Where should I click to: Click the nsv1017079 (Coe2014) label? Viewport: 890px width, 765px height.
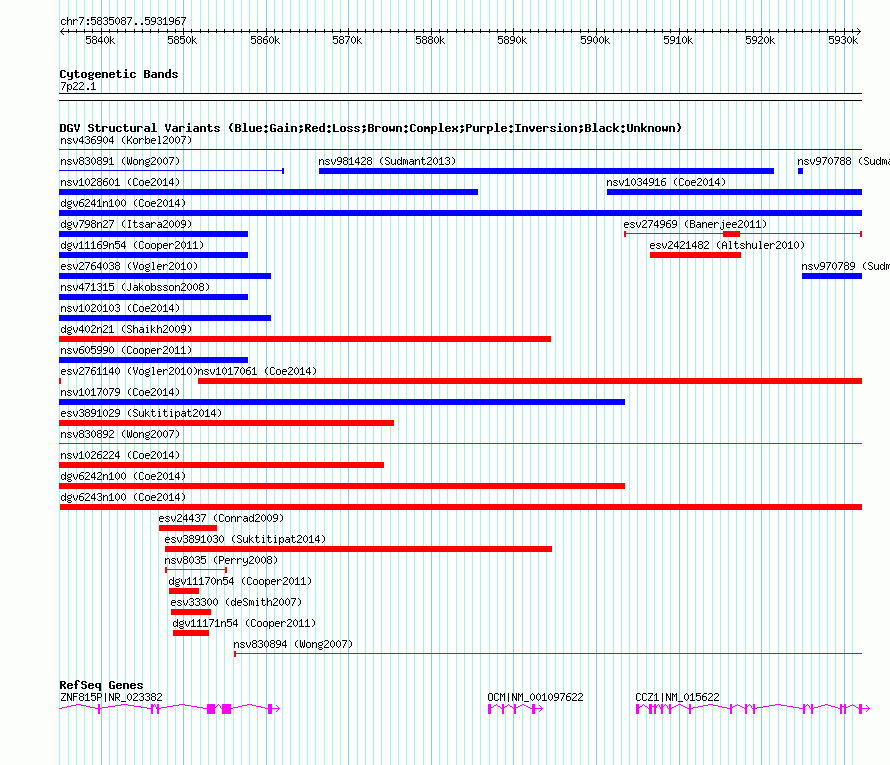coord(120,392)
